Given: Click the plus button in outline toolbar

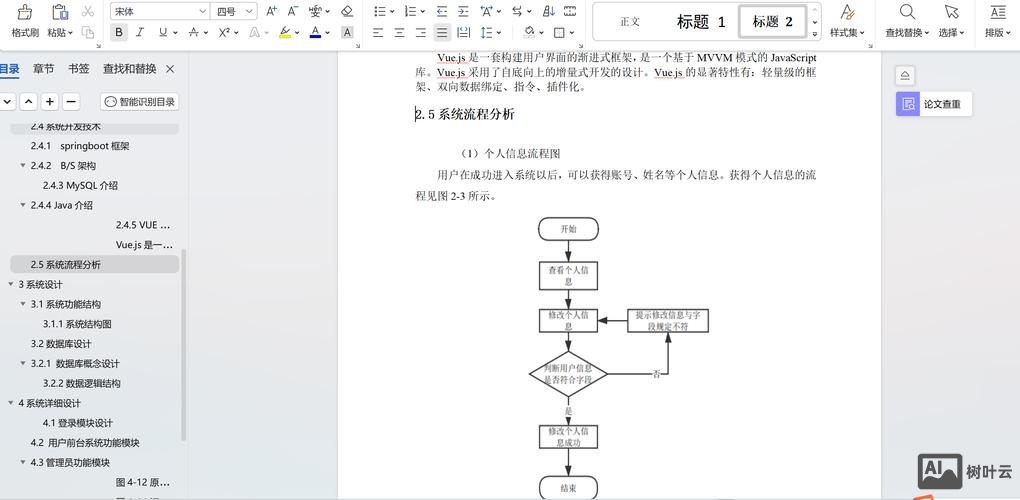Looking at the screenshot, I should pos(50,101).
